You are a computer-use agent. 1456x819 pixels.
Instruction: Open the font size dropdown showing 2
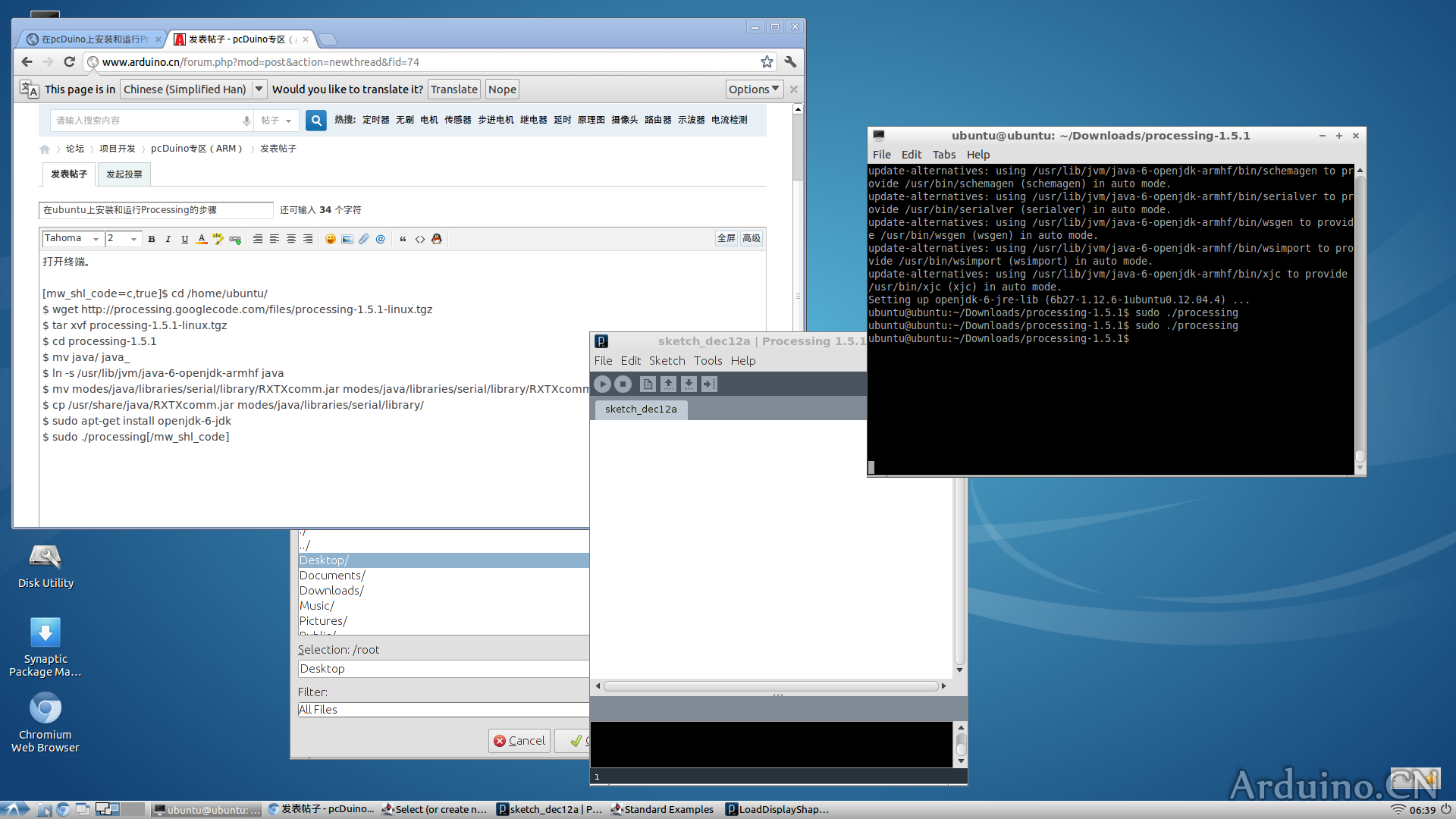click(123, 239)
